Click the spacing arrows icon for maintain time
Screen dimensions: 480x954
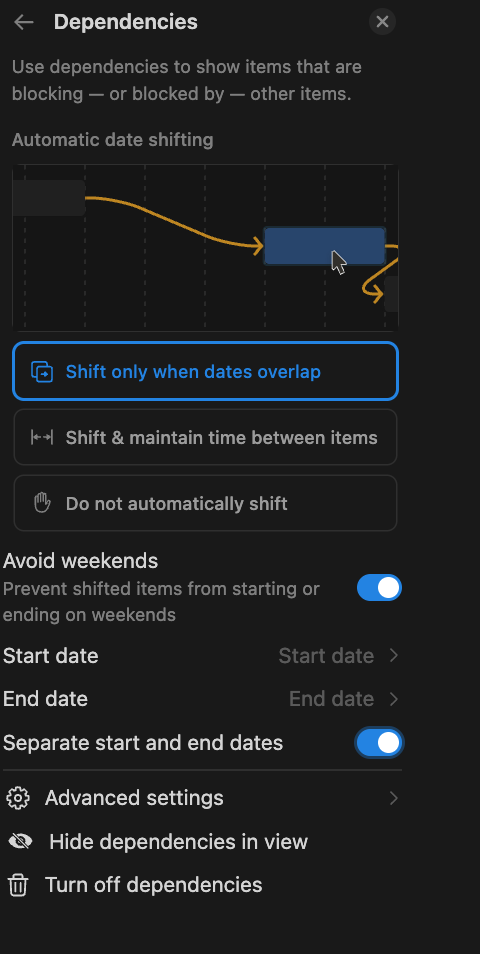42,437
